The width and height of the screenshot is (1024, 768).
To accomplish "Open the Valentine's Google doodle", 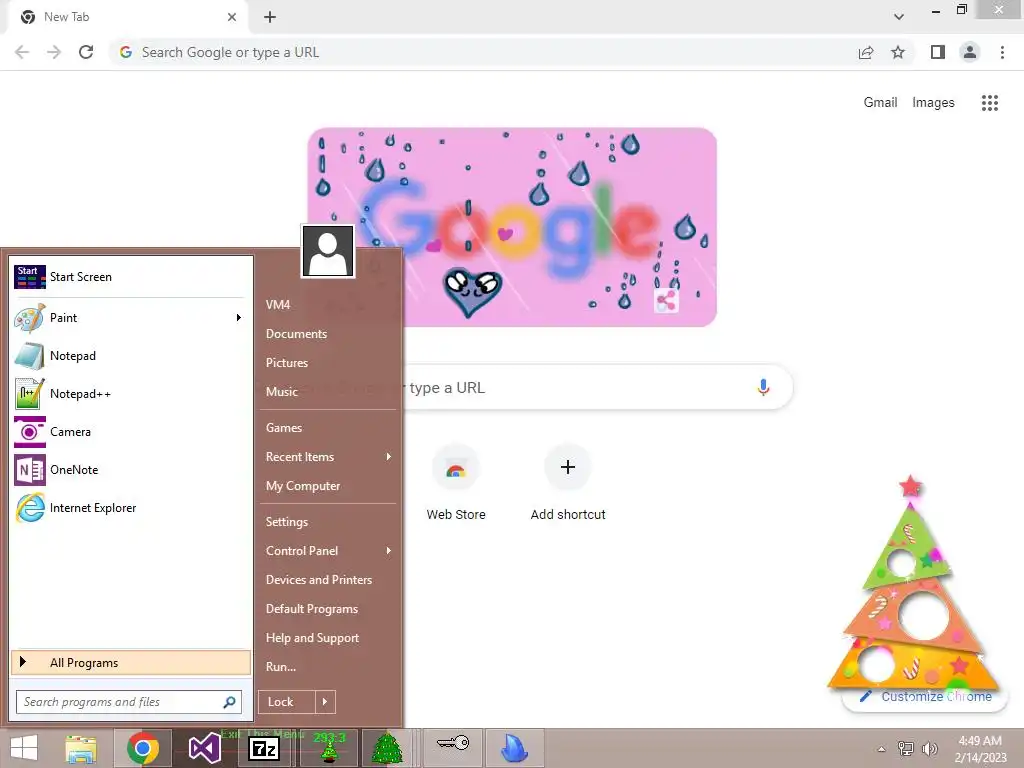I will click(x=512, y=227).
